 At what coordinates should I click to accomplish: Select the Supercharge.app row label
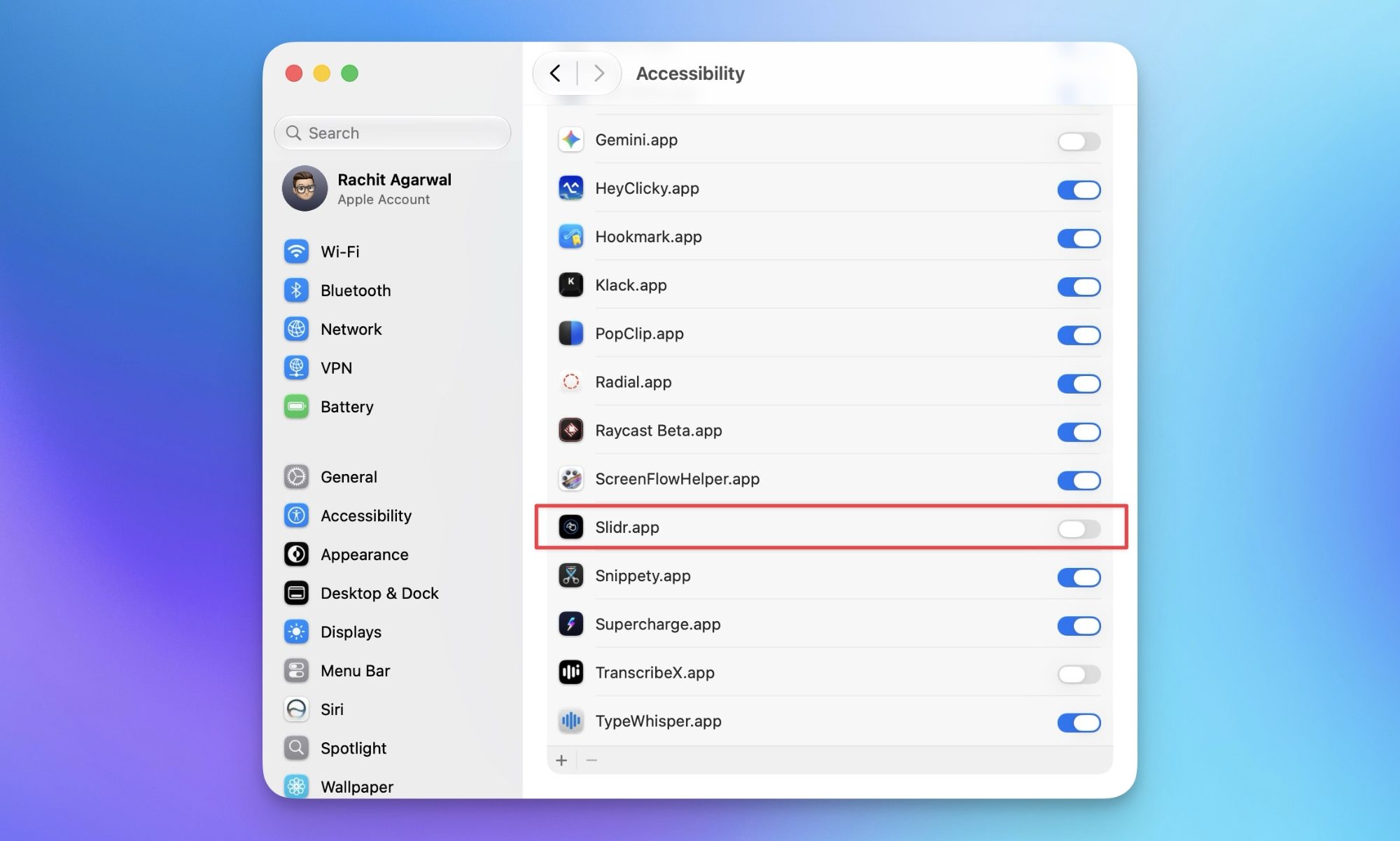pyautogui.click(x=657, y=624)
